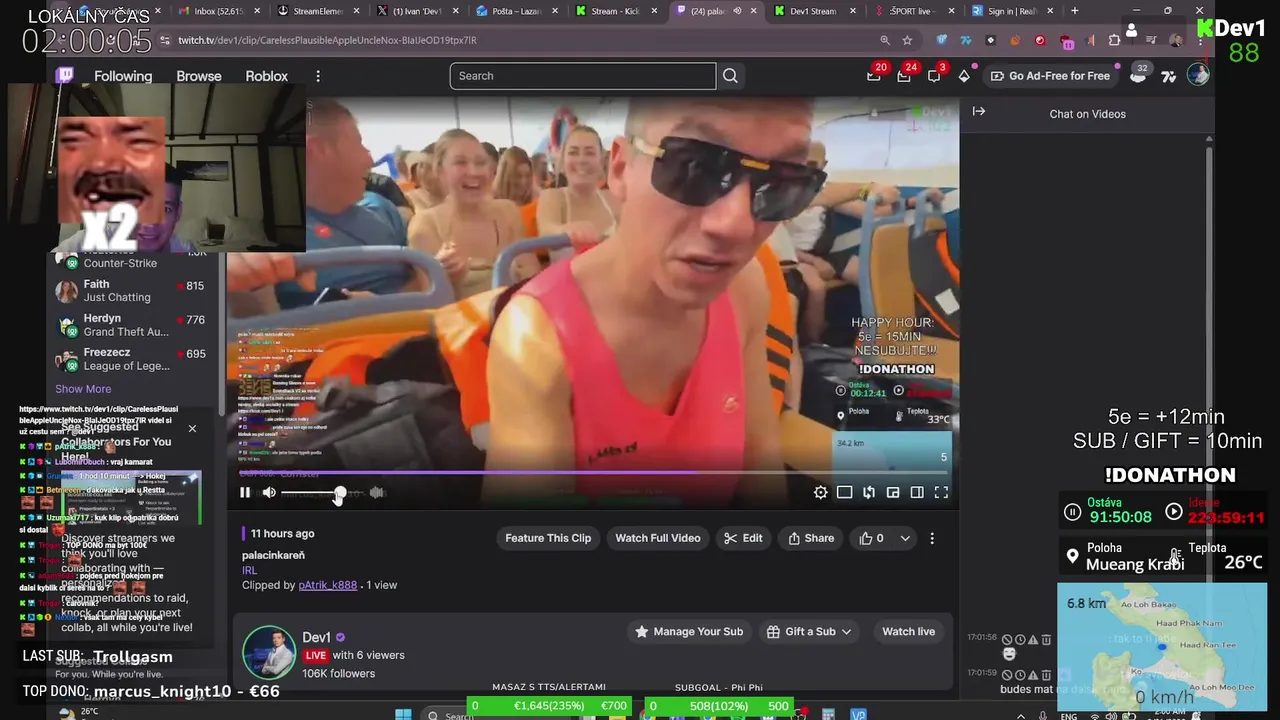
Task: Open the 7TV extension in toolbar
Action: pos(965,40)
